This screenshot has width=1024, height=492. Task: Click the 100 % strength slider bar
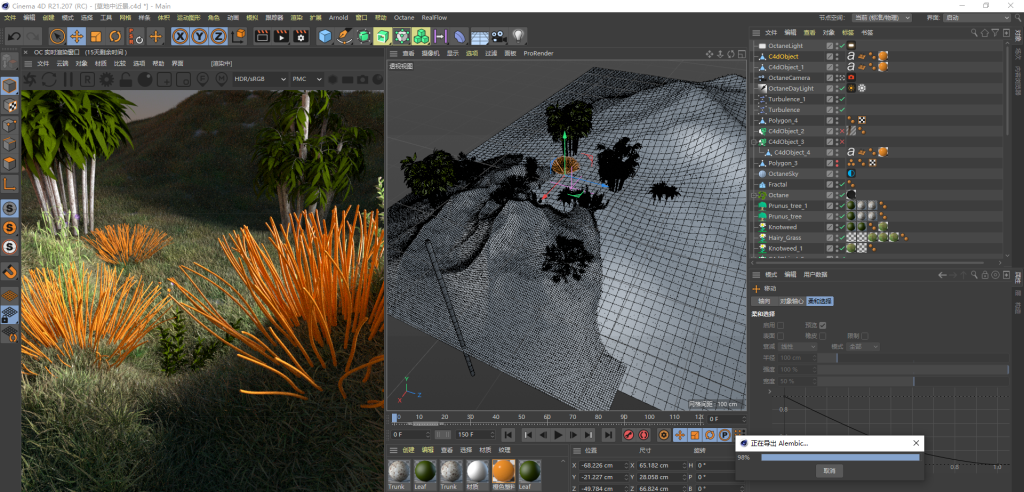click(x=913, y=370)
